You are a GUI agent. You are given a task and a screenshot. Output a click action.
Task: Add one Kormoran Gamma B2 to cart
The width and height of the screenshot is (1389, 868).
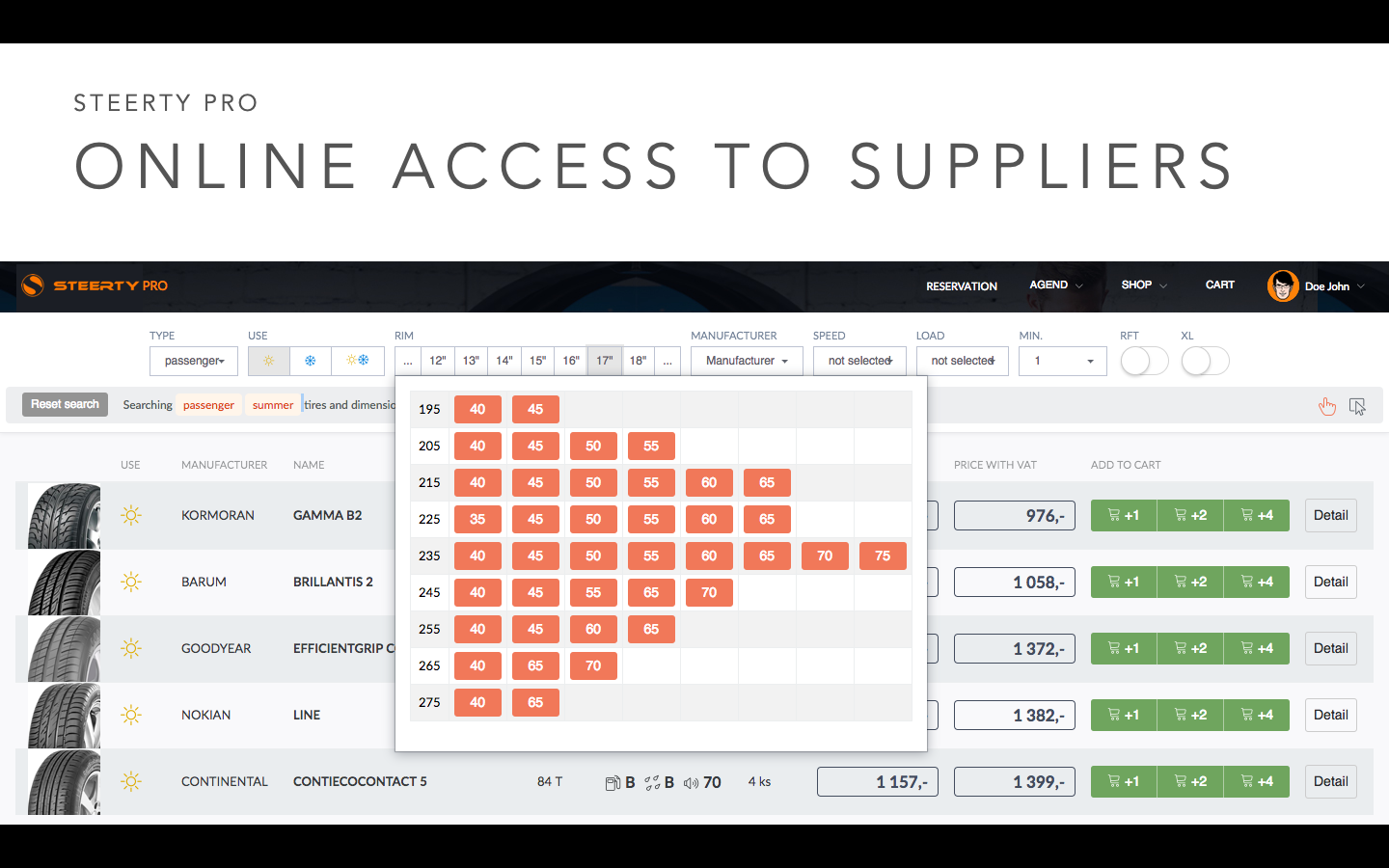1124,515
